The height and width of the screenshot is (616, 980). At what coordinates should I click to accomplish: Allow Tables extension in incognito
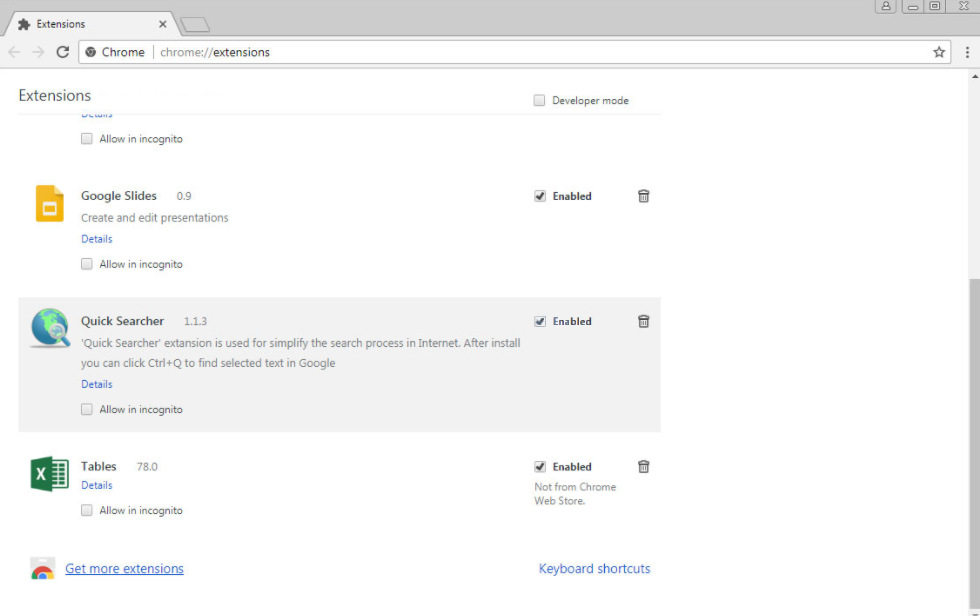coord(87,510)
